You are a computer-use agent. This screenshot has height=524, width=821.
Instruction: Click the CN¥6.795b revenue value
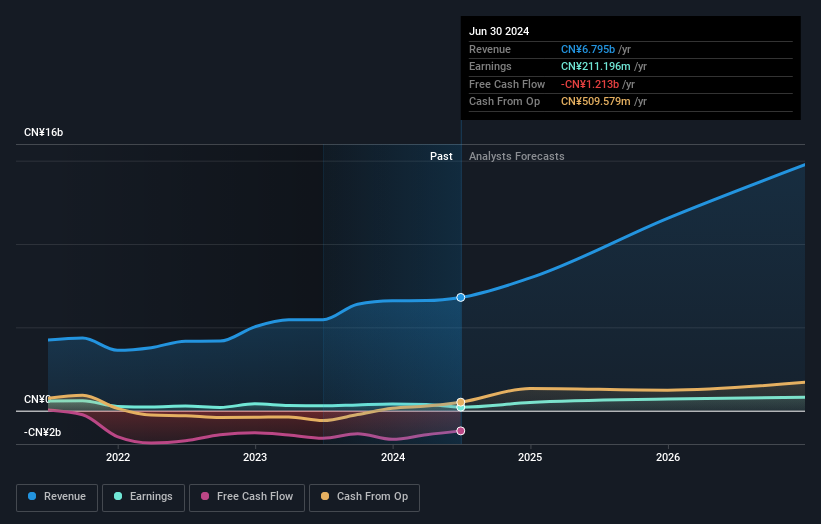point(588,49)
